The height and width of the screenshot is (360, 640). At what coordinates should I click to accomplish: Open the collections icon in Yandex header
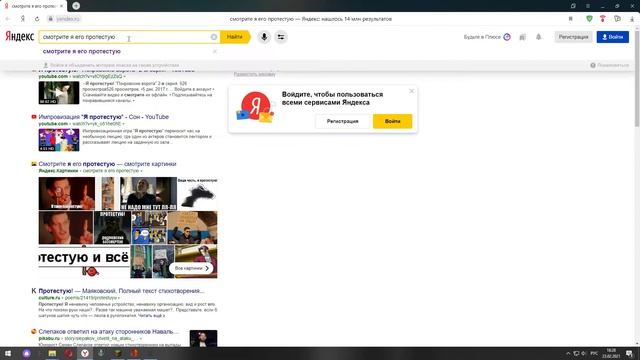tap(522, 37)
